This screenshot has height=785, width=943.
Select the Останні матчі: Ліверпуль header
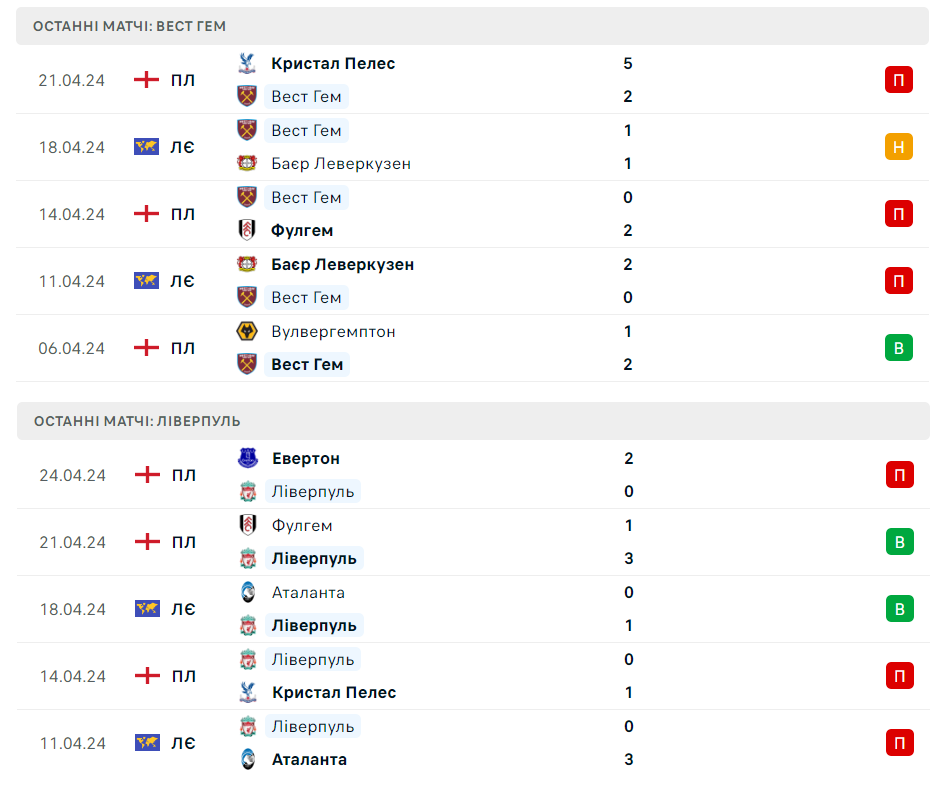click(137, 421)
